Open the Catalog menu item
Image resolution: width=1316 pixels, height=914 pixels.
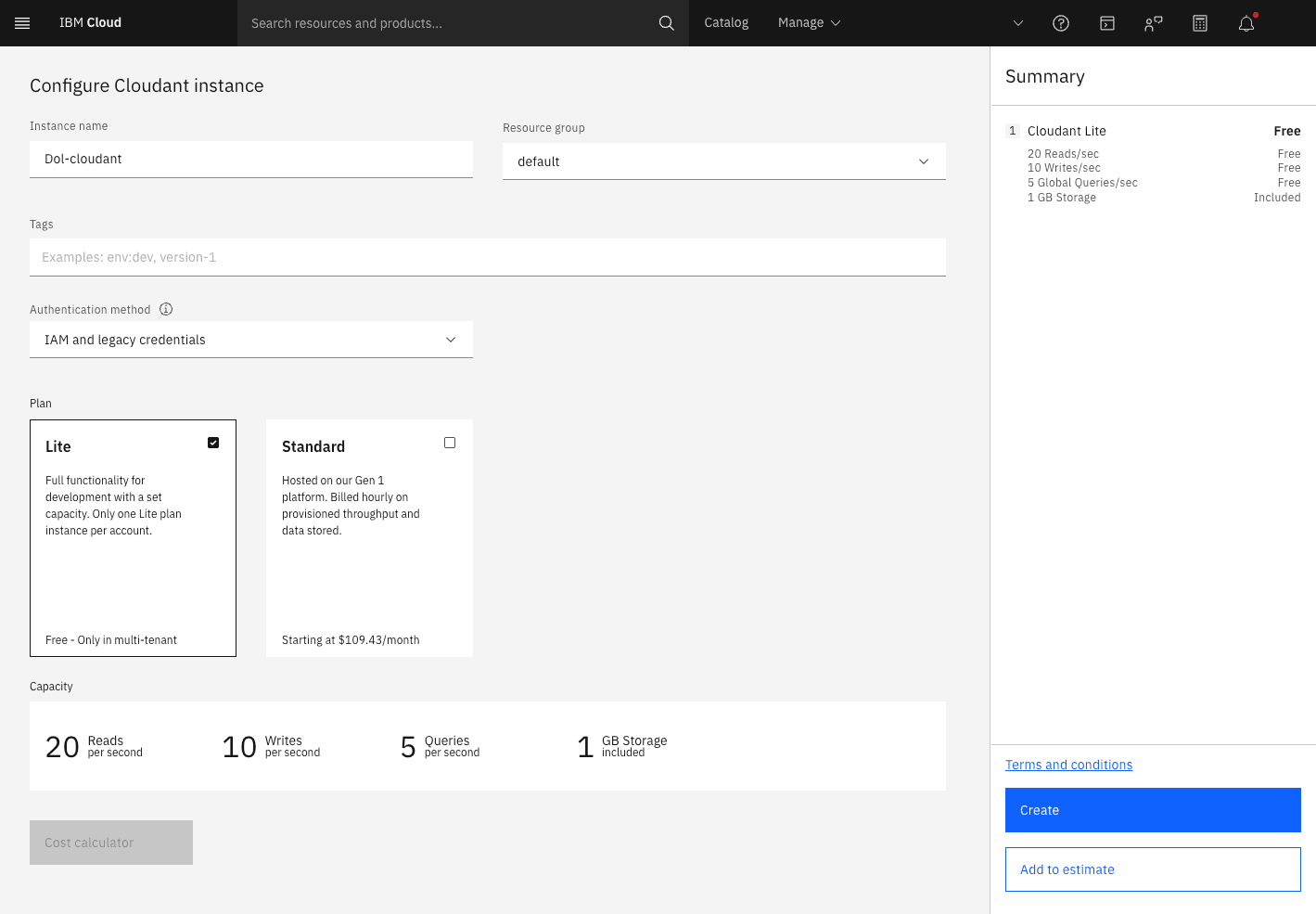(x=726, y=23)
